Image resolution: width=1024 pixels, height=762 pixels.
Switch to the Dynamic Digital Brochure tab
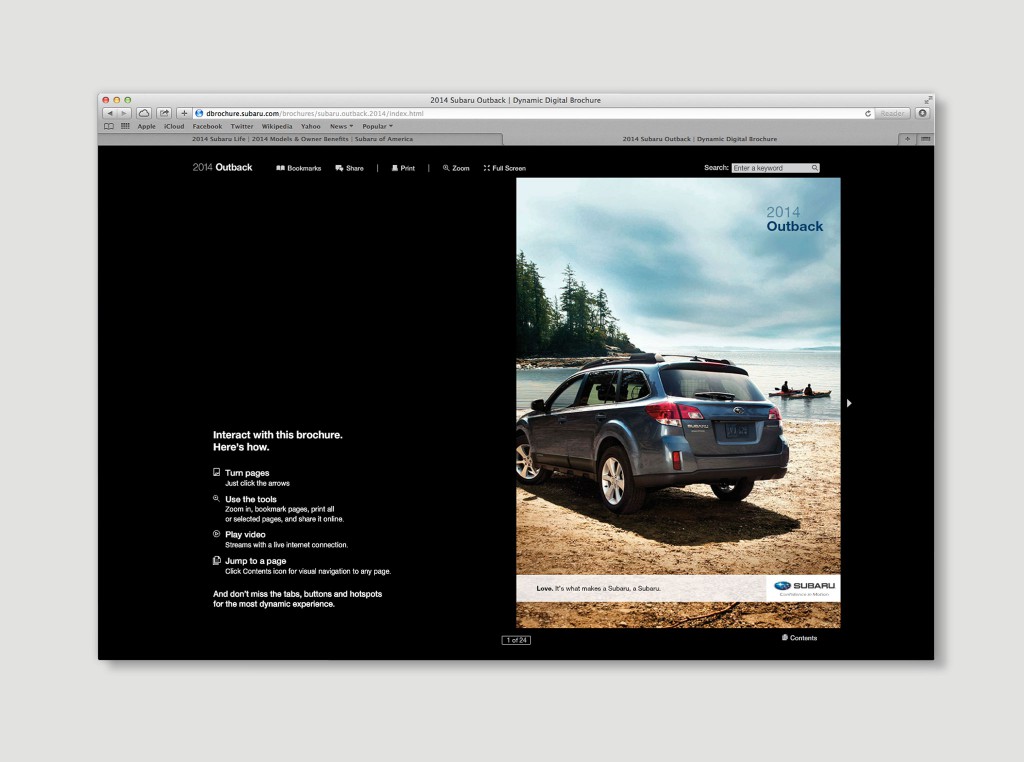point(700,139)
